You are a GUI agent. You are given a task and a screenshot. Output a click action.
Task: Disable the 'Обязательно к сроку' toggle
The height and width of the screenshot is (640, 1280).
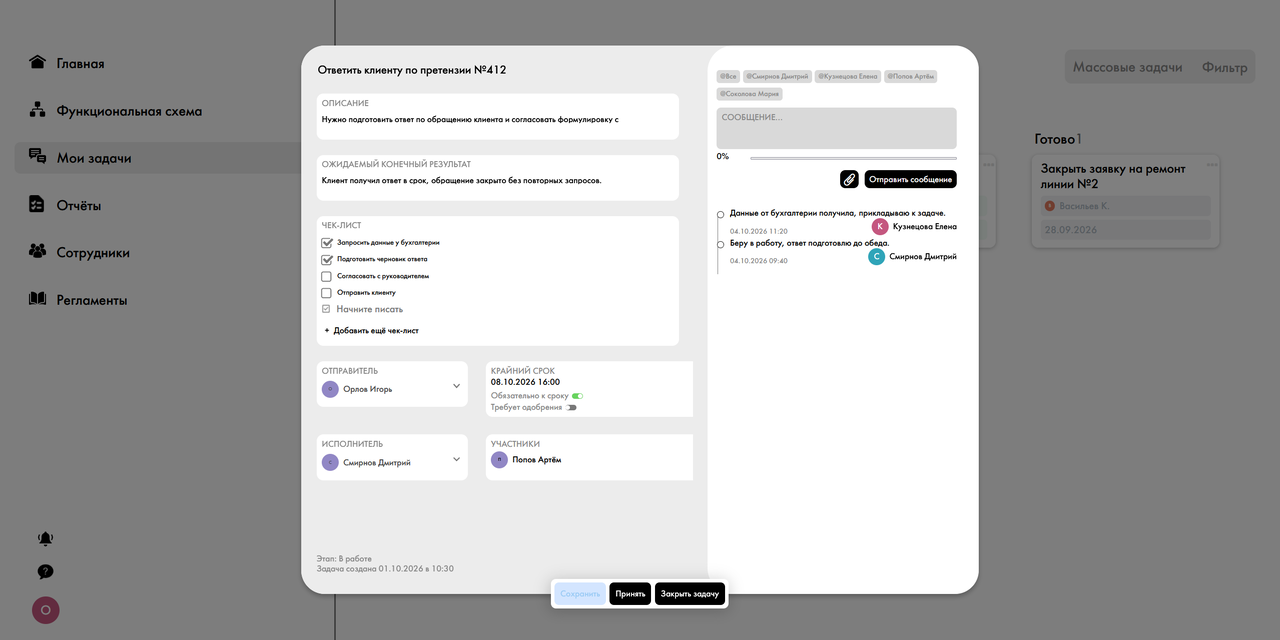pyautogui.click(x=577, y=396)
